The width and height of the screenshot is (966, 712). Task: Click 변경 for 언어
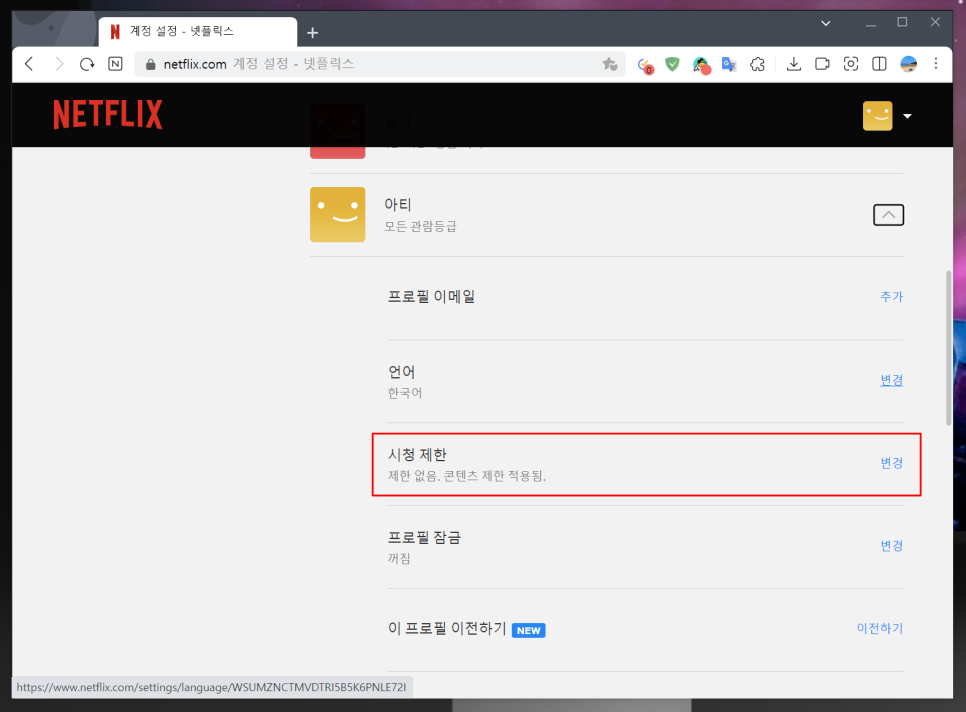(x=891, y=380)
